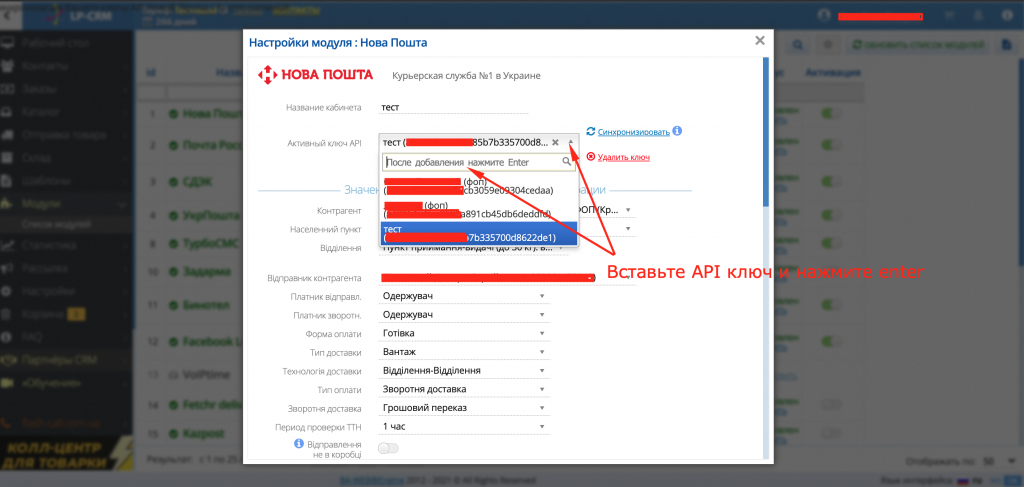Toggle activation switch in Kazpost row
Viewport: 1024px width, 487px height.
click(x=832, y=433)
